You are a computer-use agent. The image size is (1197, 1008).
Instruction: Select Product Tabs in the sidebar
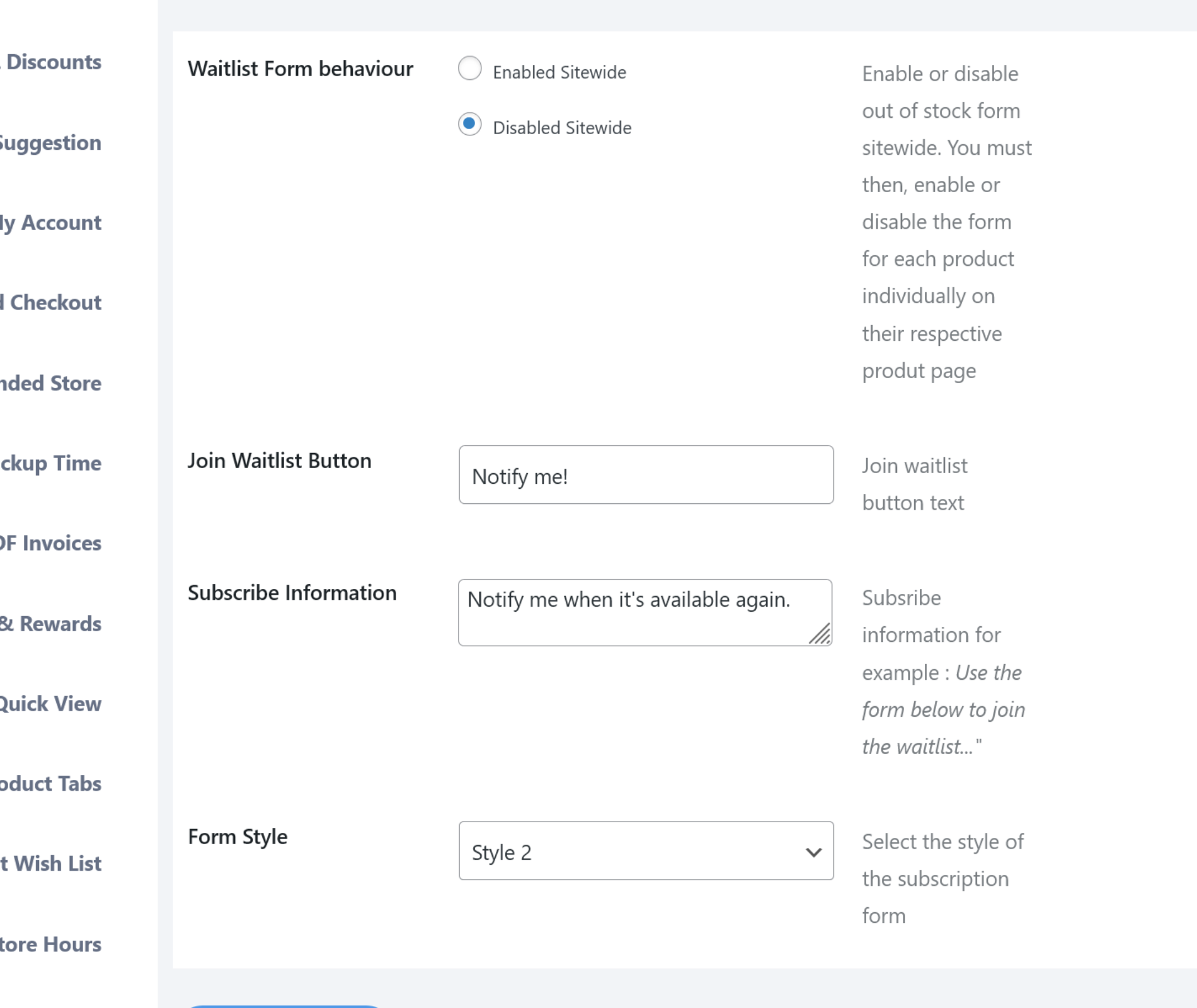click(50, 784)
